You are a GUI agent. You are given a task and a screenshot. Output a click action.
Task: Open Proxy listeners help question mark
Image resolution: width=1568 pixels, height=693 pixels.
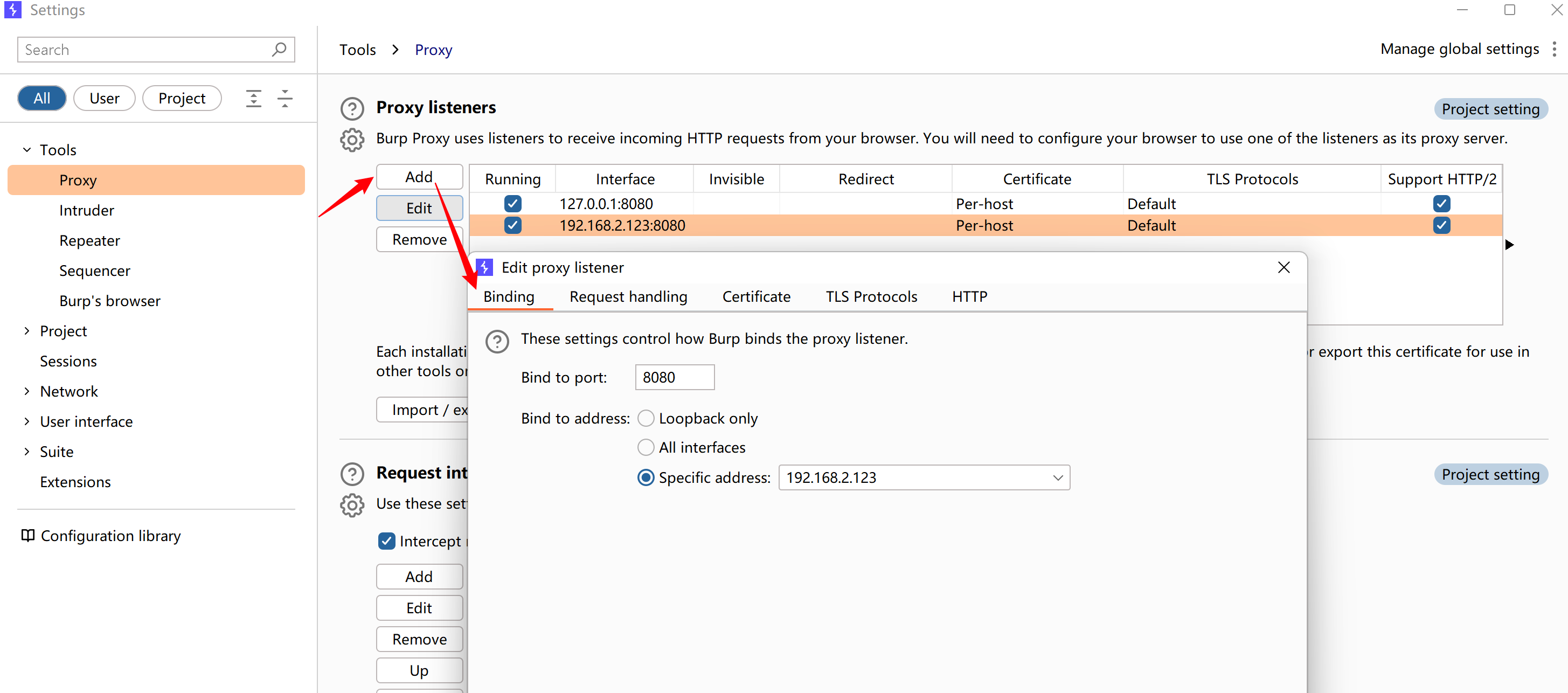coord(352,108)
